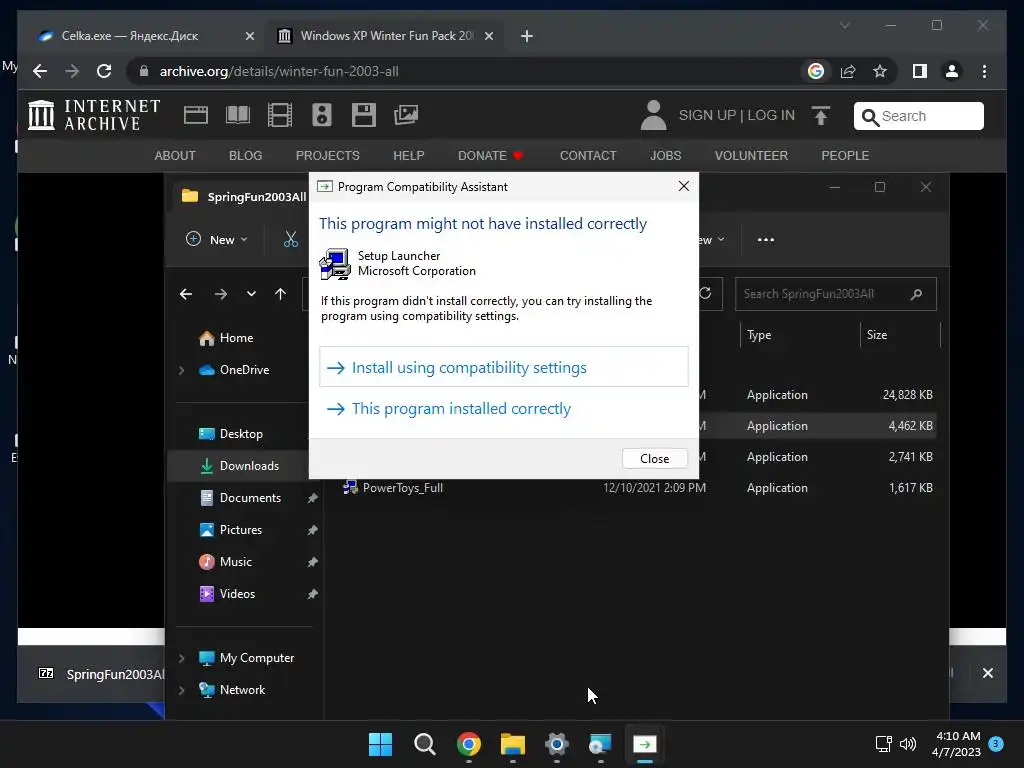Open a new Chrome tab
The height and width of the screenshot is (768, 1024).
pyautogui.click(x=526, y=36)
